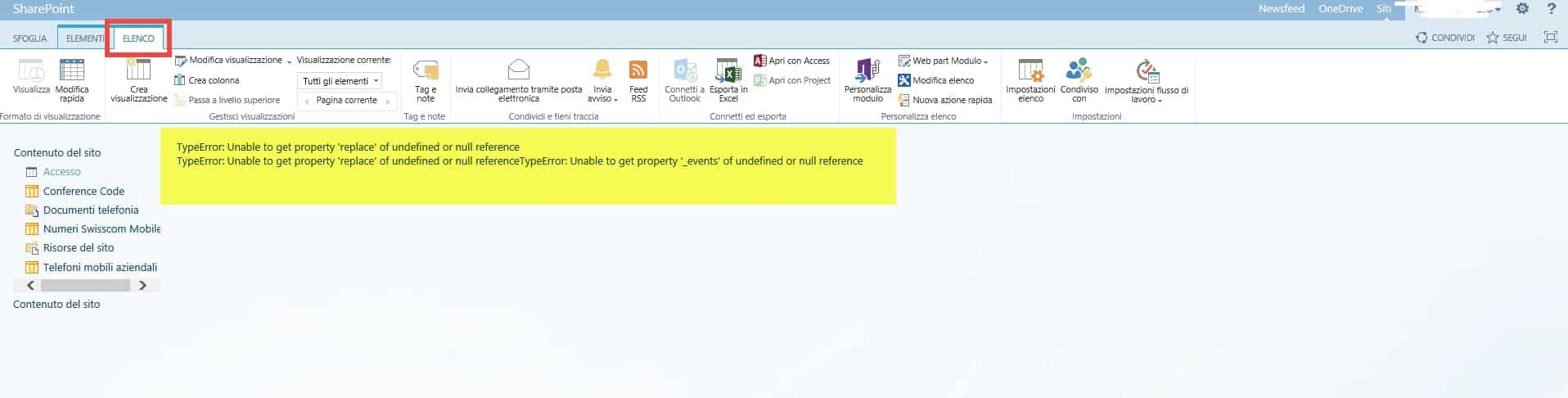1568x398 pixels.
Task: Open settings gear menu
Action: 1522,9
